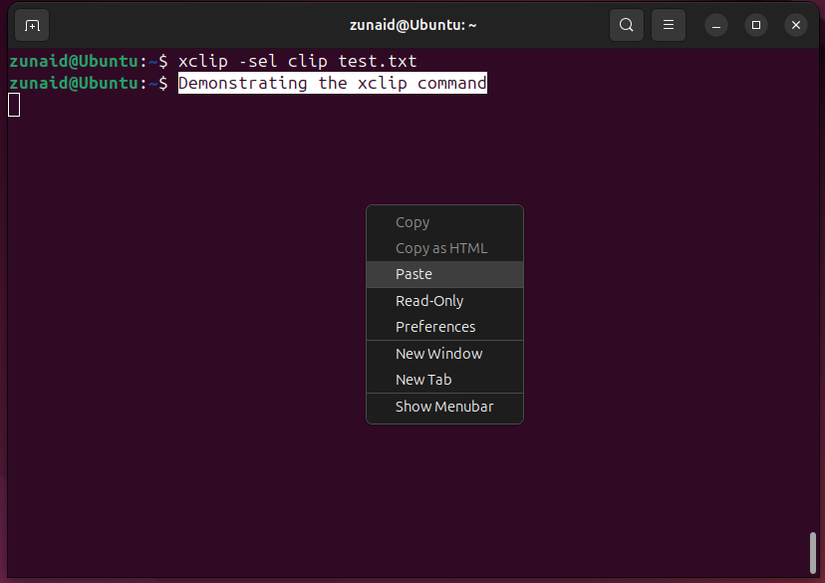
Task: Choose Copy as HTML option
Action: (441, 247)
